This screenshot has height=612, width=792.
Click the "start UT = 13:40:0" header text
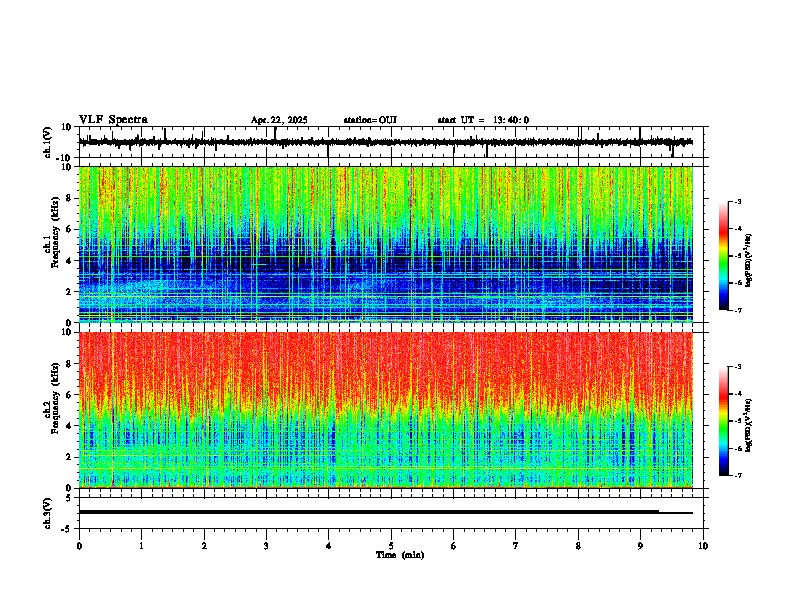point(483,120)
